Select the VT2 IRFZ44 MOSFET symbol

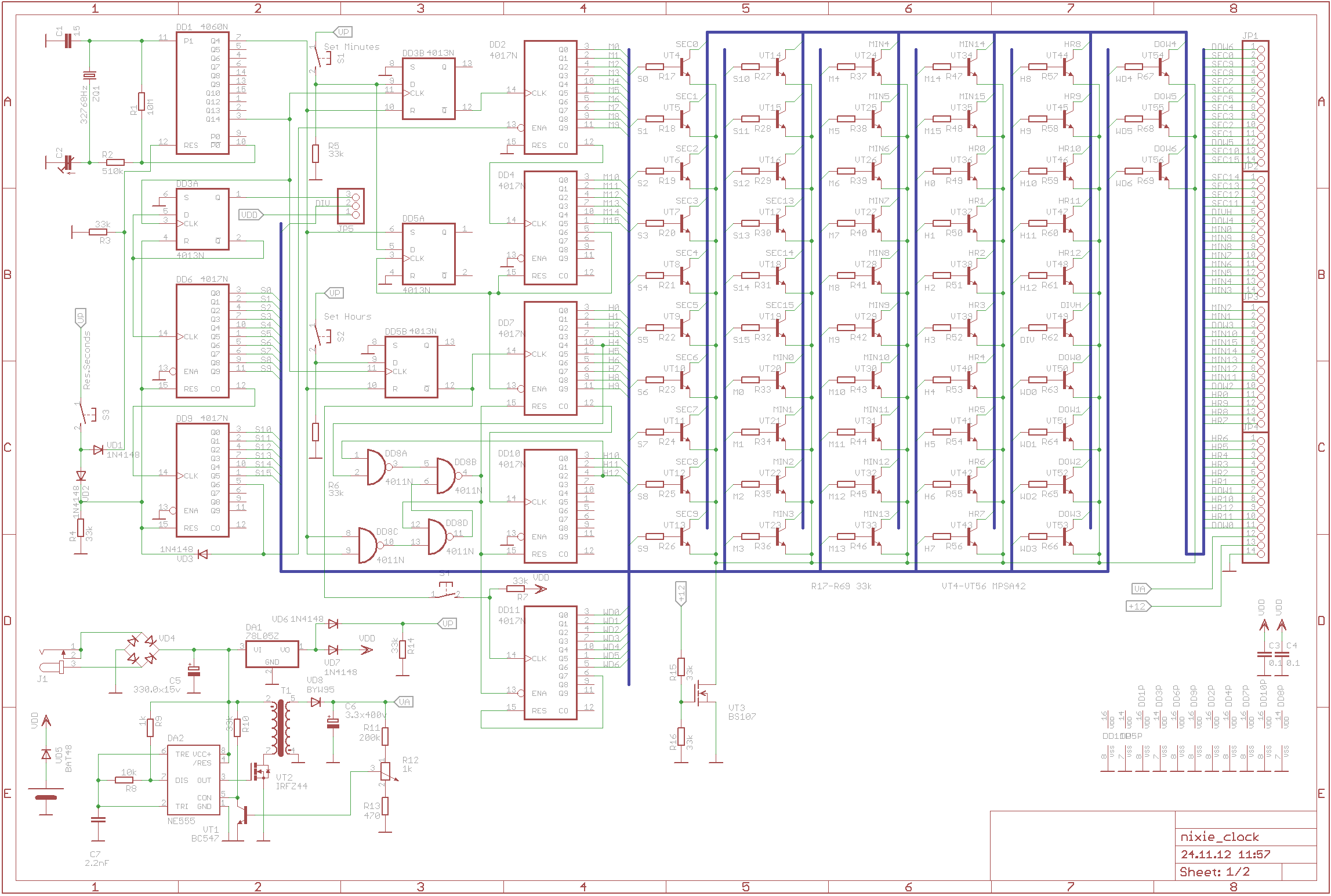[x=260, y=771]
